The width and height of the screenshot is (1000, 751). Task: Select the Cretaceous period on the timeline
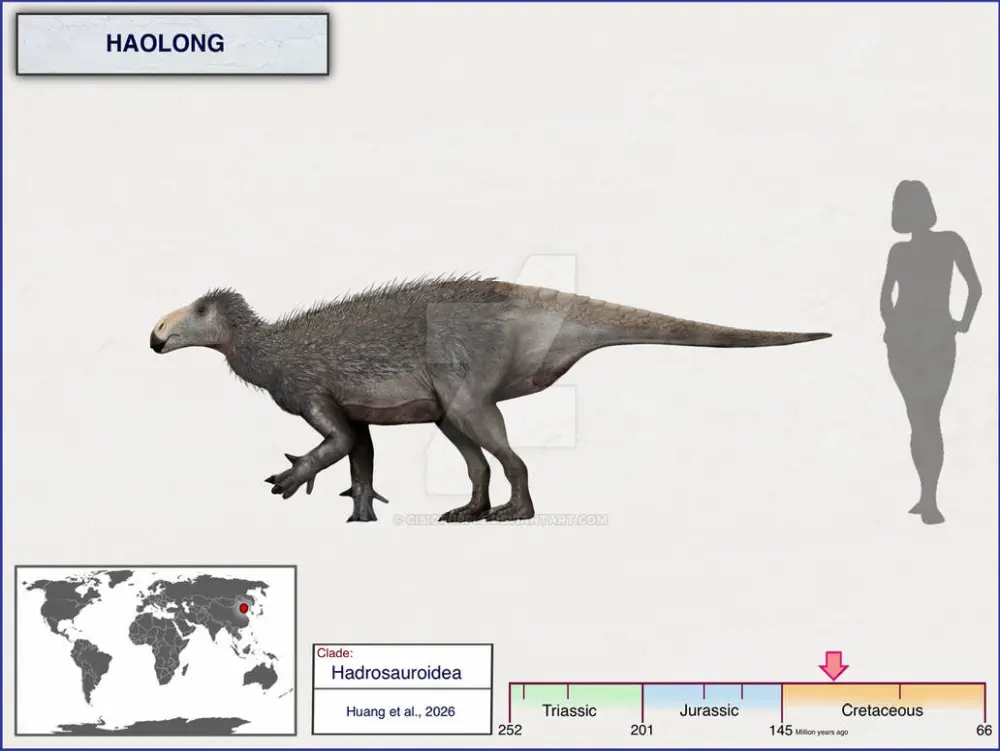881,710
